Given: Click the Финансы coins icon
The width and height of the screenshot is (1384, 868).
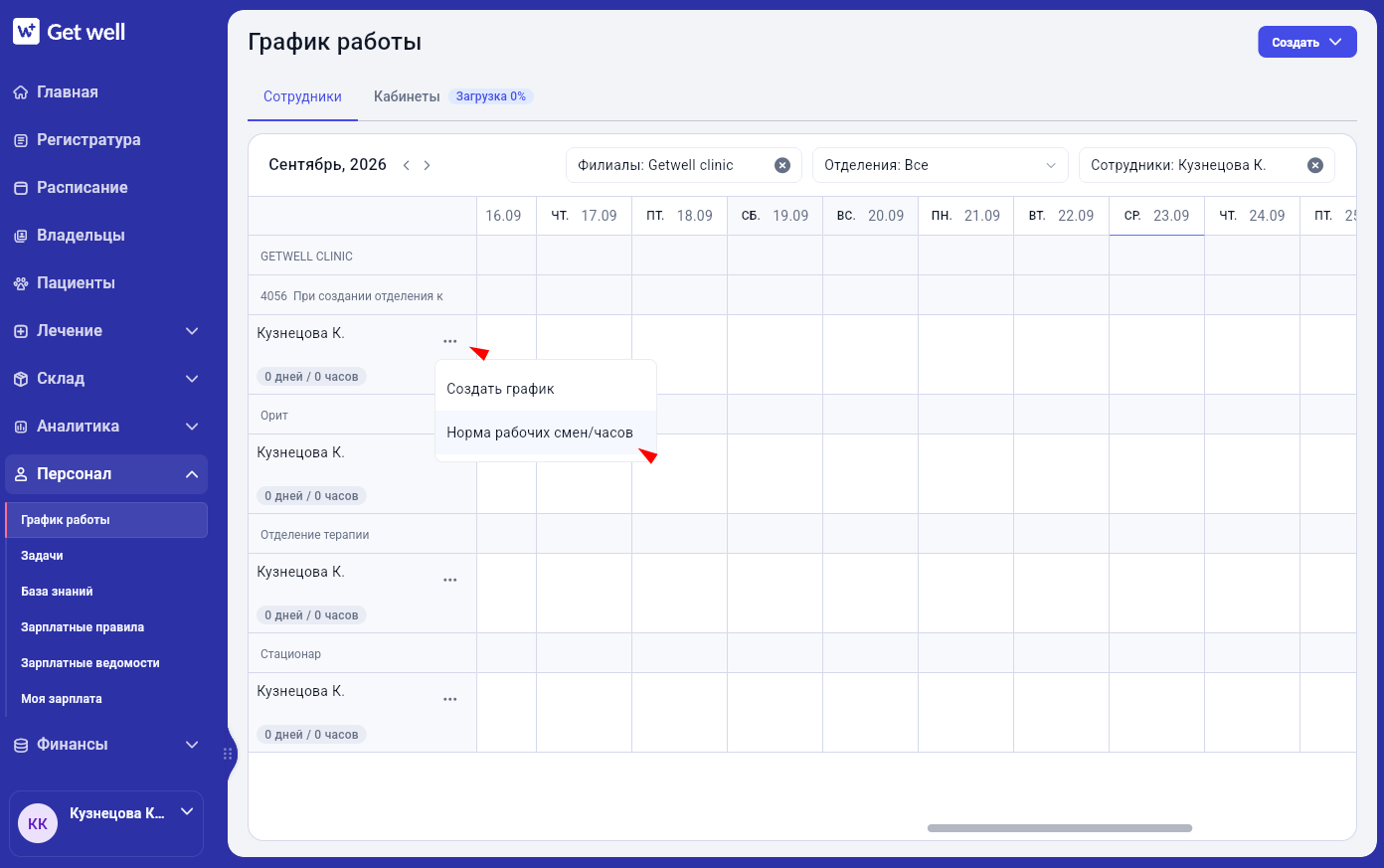Looking at the screenshot, I should click(x=20, y=745).
